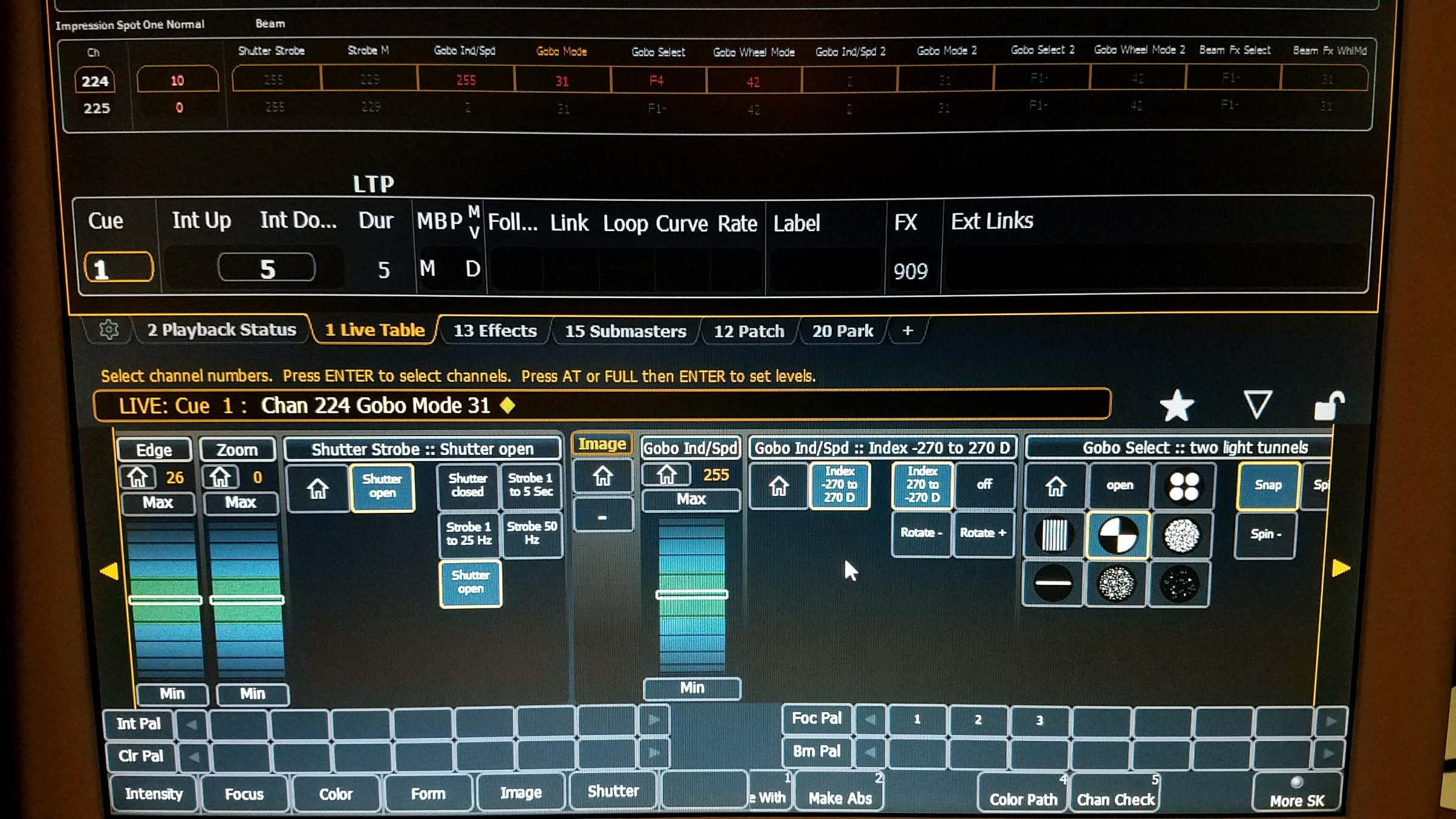Adjust the Zoom encoder slider
Viewport: 1456px width, 819px height.
coord(247,600)
